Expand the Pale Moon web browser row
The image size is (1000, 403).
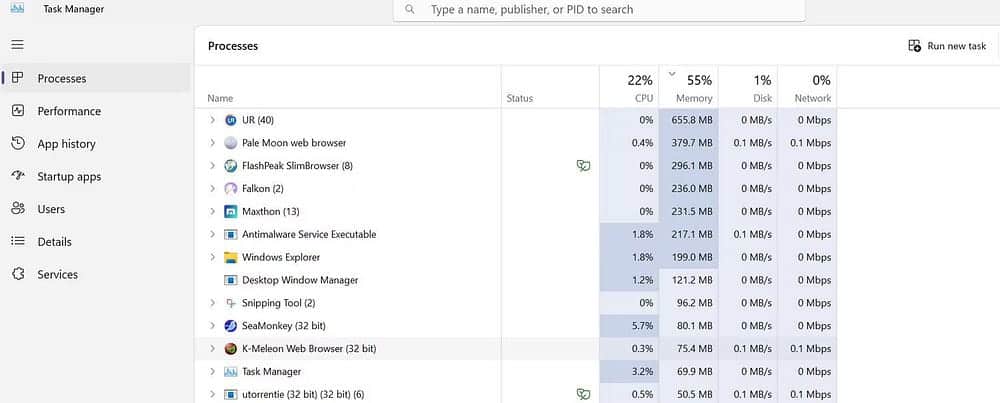(x=212, y=143)
